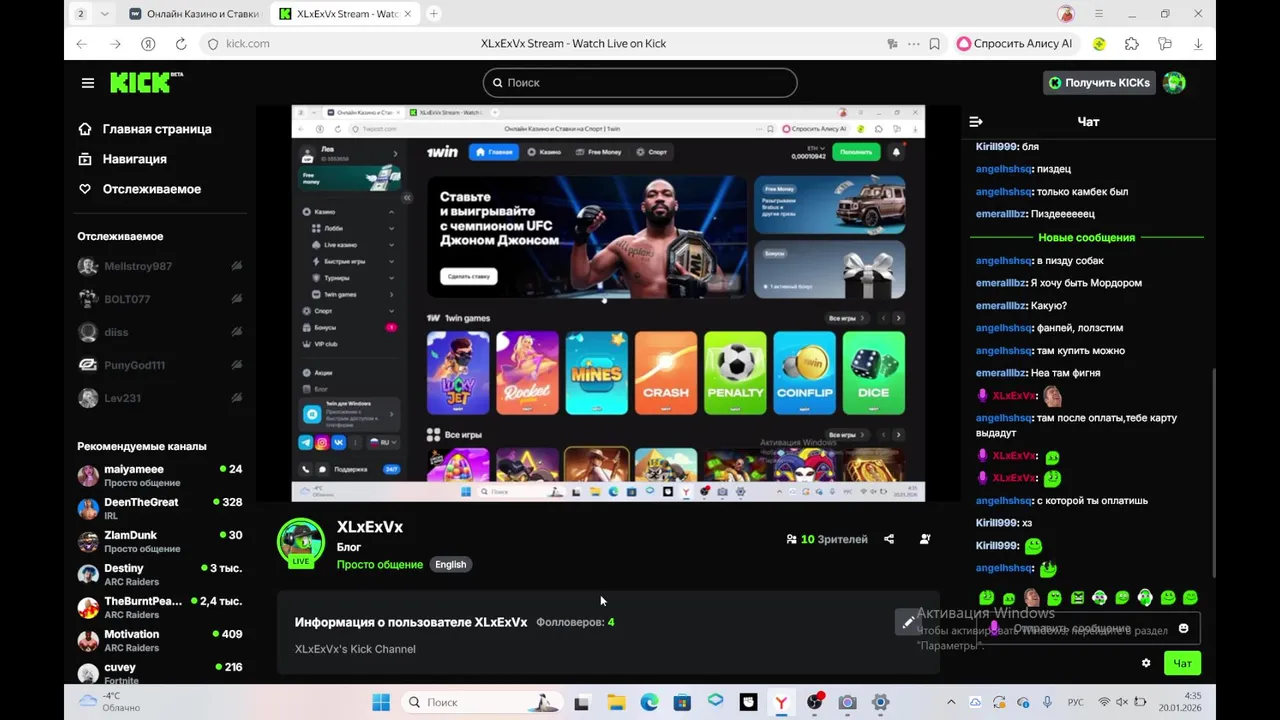This screenshot has width=1280, height=720.
Task: Open the address bar more options dots
Action: pyautogui.click(x=913, y=44)
